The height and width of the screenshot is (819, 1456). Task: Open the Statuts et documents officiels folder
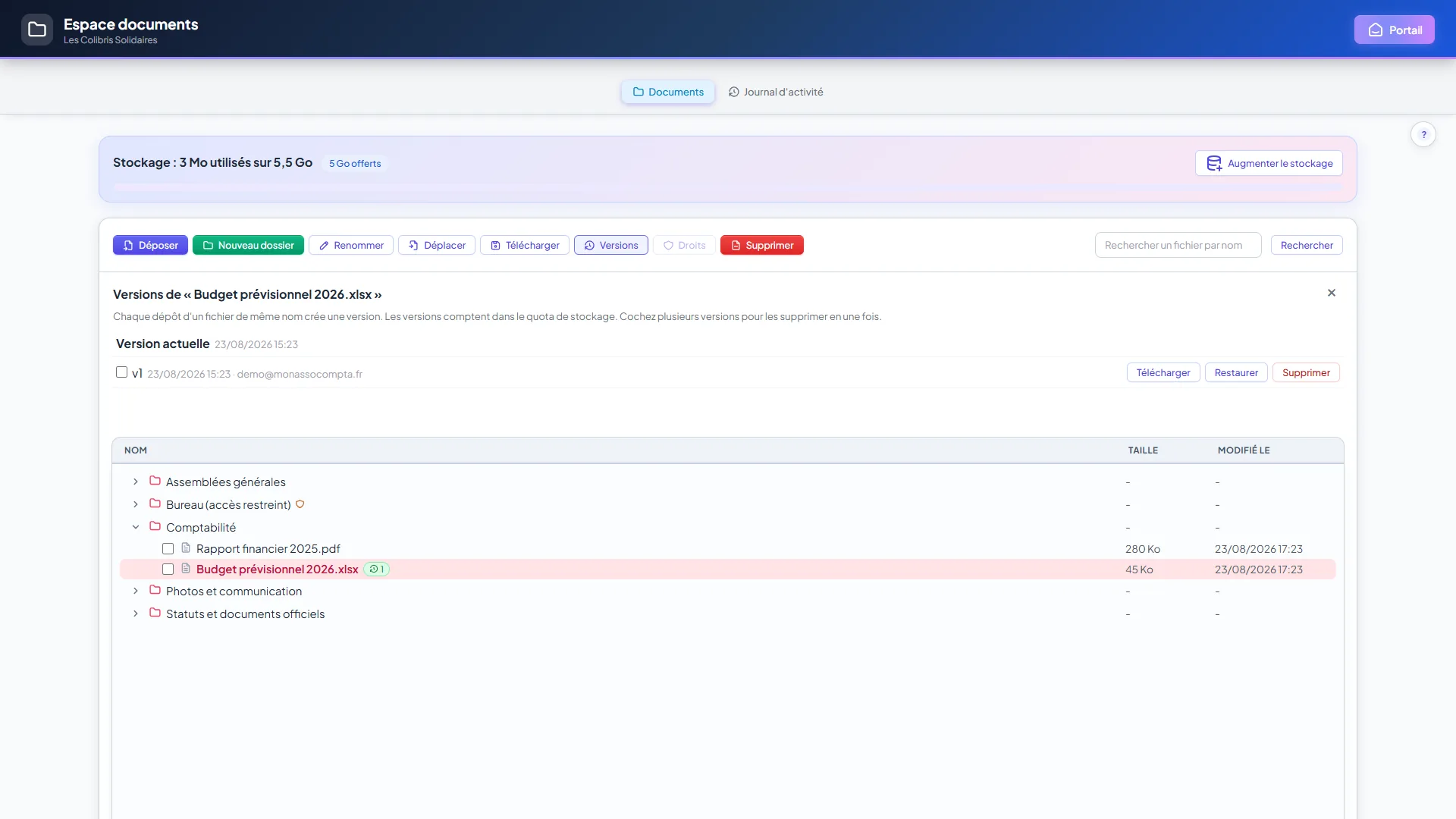coord(245,613)
